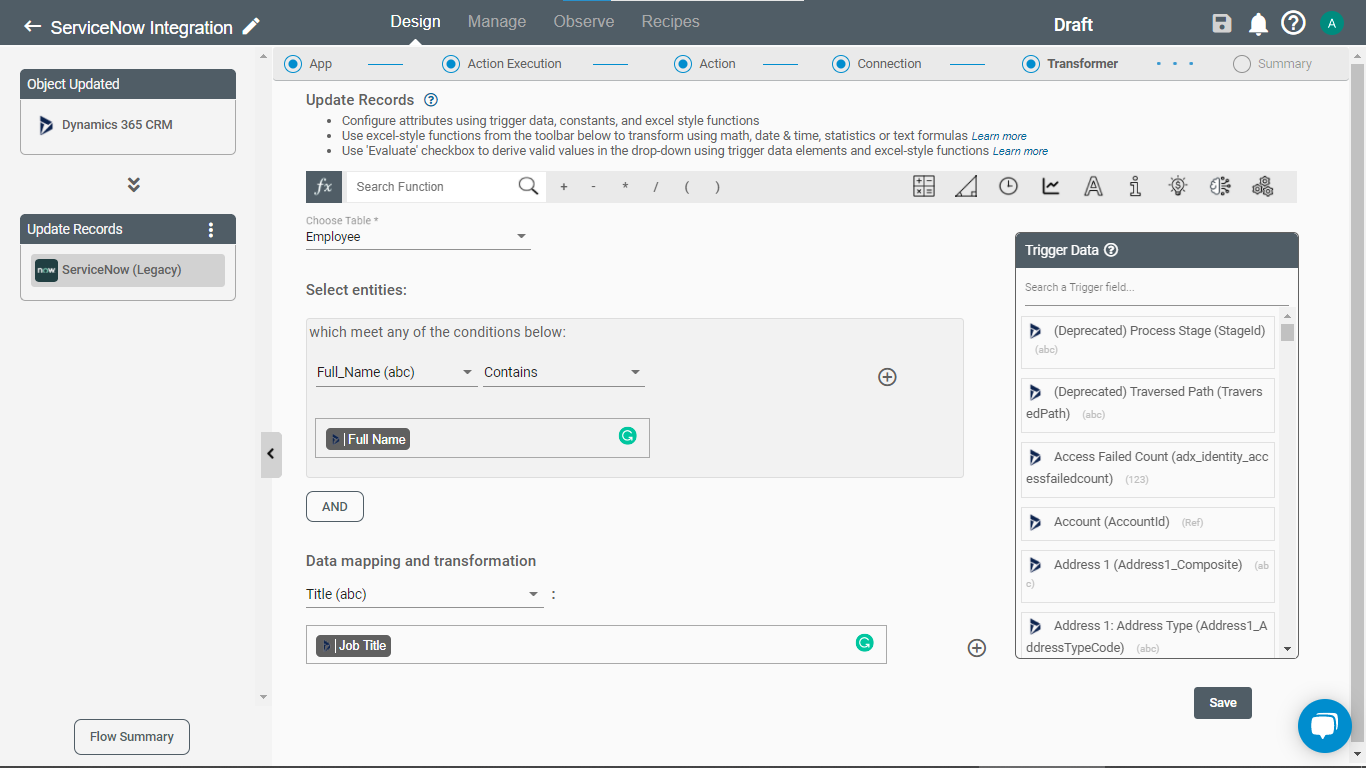This screenshot has width=1366, height=768.
Task: Open Update Records help icon
Action: pyautogui.click(x=431, y=100)
